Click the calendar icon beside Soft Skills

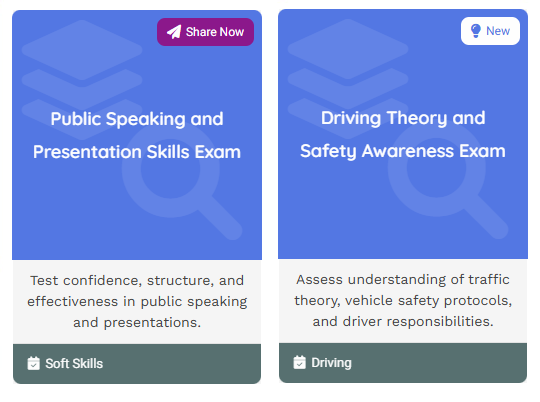(33, 363)
